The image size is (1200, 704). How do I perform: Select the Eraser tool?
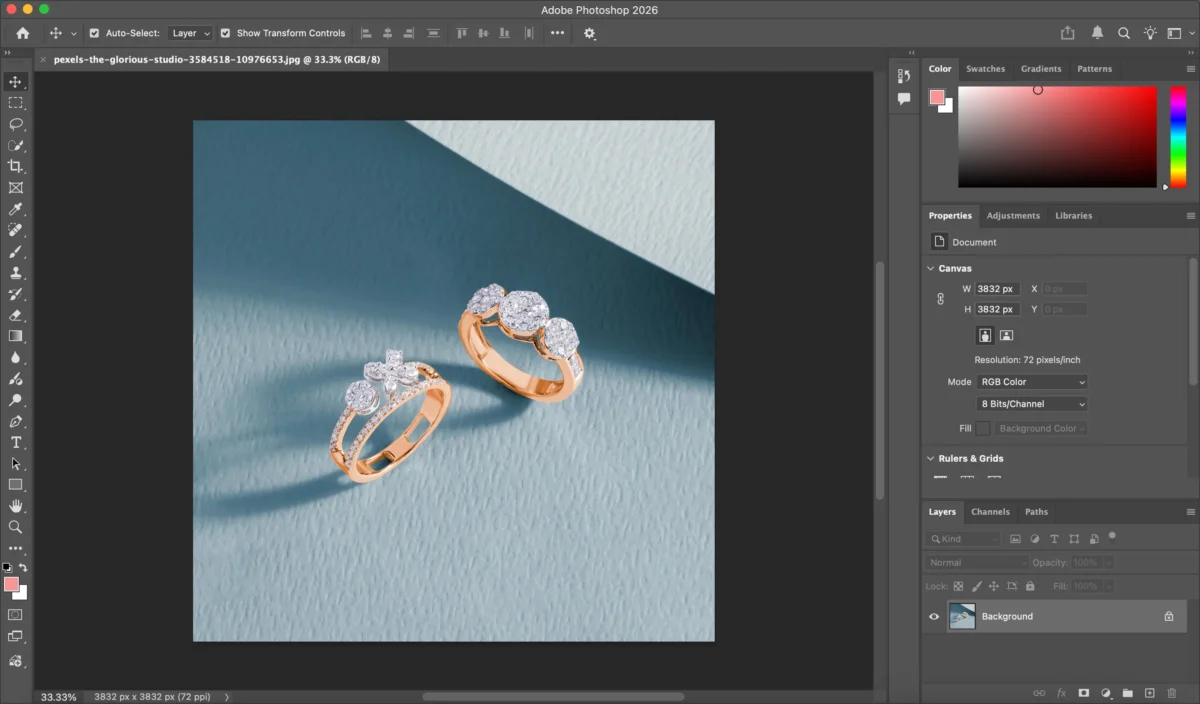point(15,315)
